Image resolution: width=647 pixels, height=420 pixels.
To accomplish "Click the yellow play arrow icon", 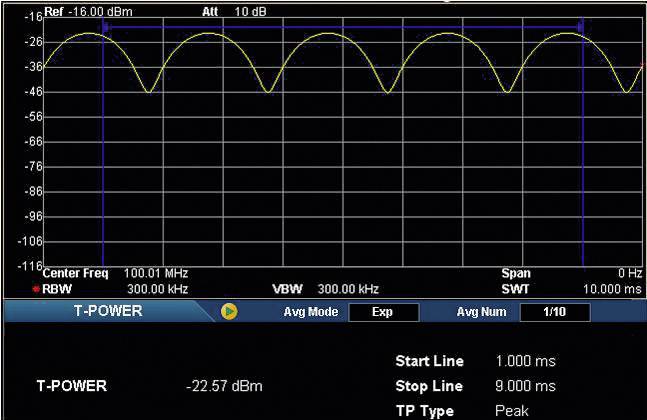I will 229,311.
